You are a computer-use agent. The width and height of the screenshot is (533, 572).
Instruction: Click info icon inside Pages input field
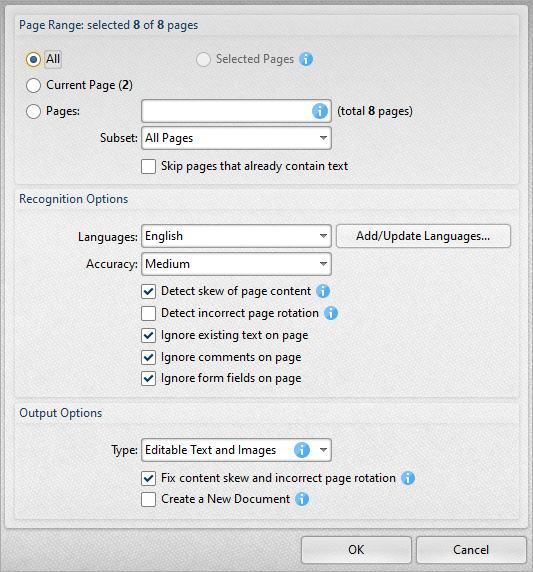(320, 111)
